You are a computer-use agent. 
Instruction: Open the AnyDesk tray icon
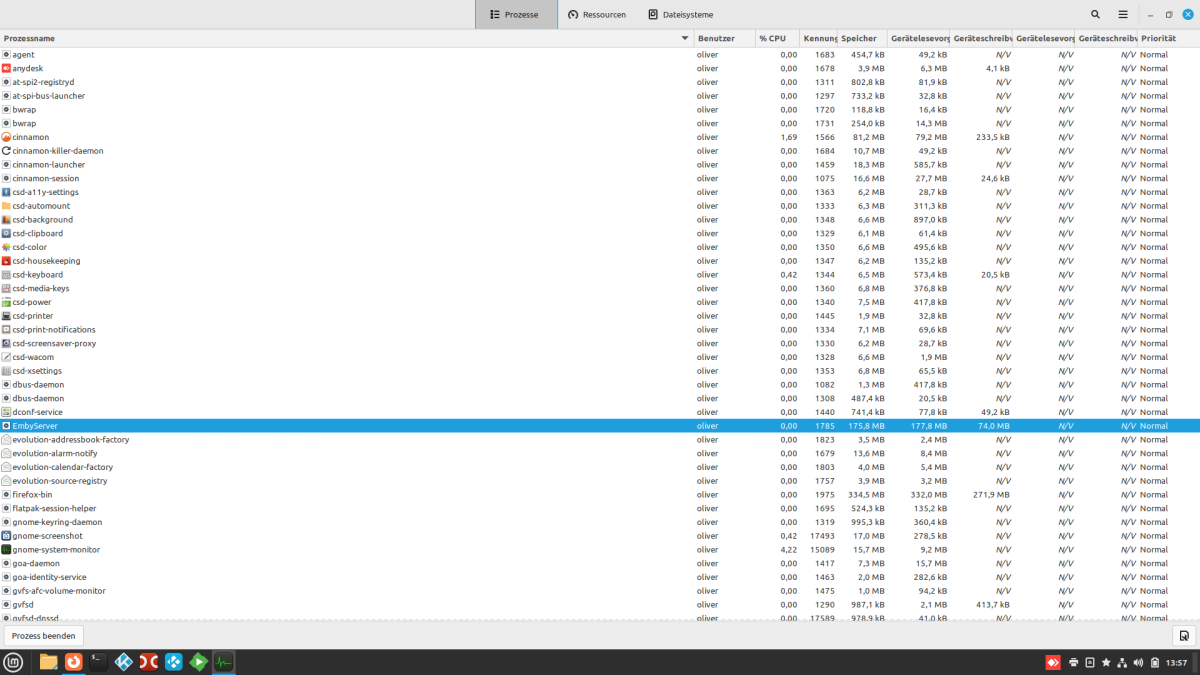point(1053,662)
